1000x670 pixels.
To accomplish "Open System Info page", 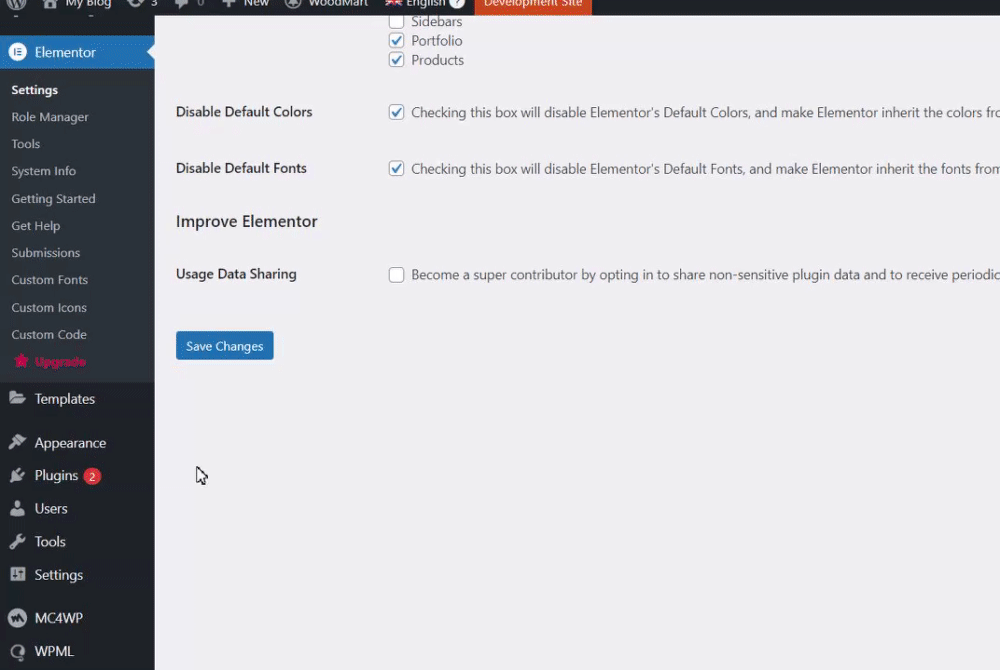I will 43,171.
